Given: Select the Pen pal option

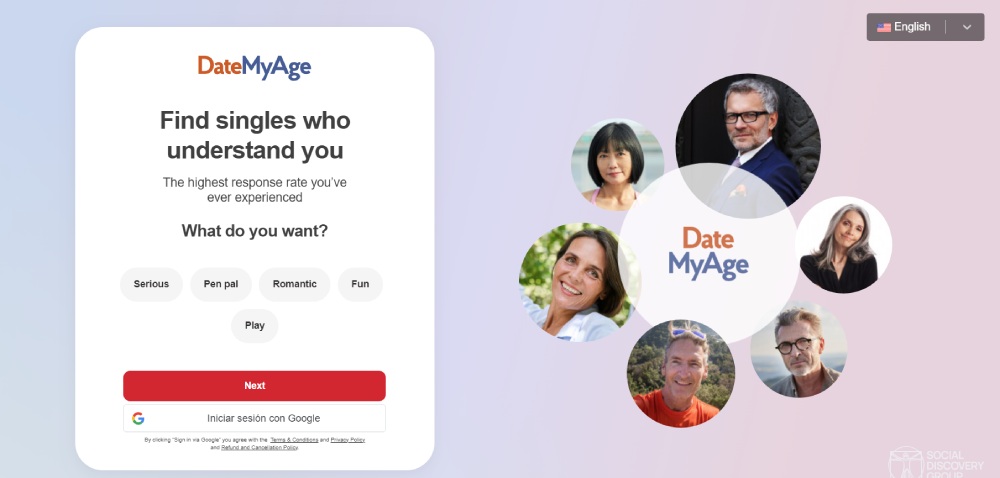Looking at the screenshot, I should 221,284.
